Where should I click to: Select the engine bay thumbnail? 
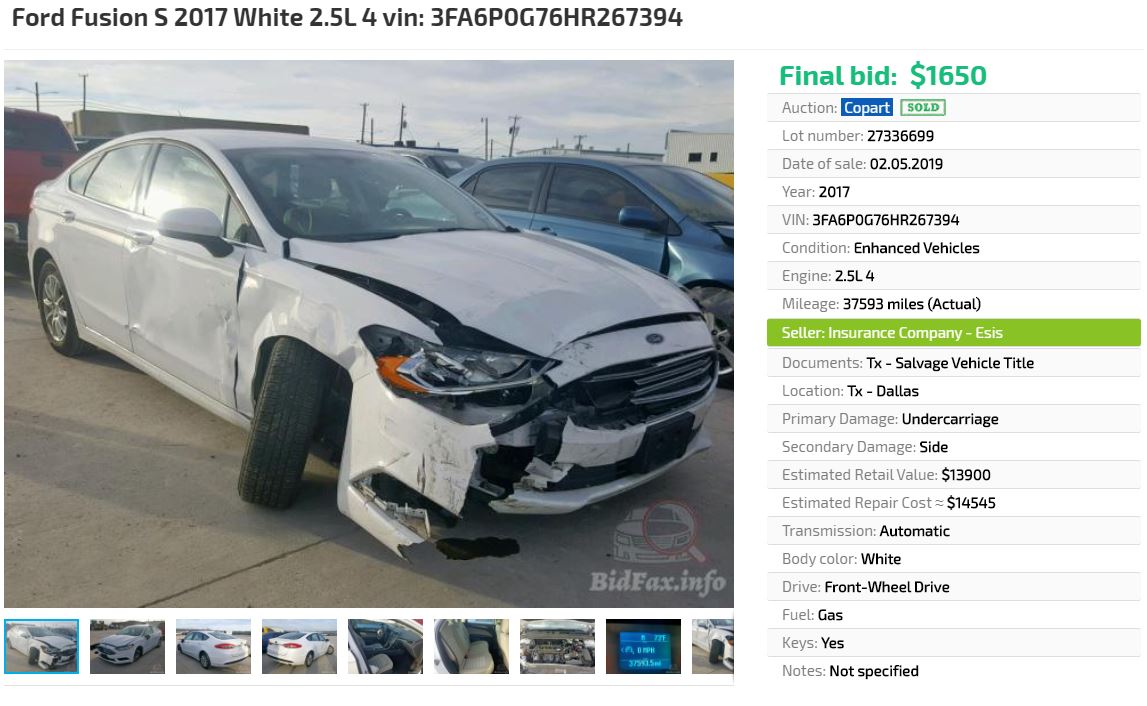(x=557, y=646)
